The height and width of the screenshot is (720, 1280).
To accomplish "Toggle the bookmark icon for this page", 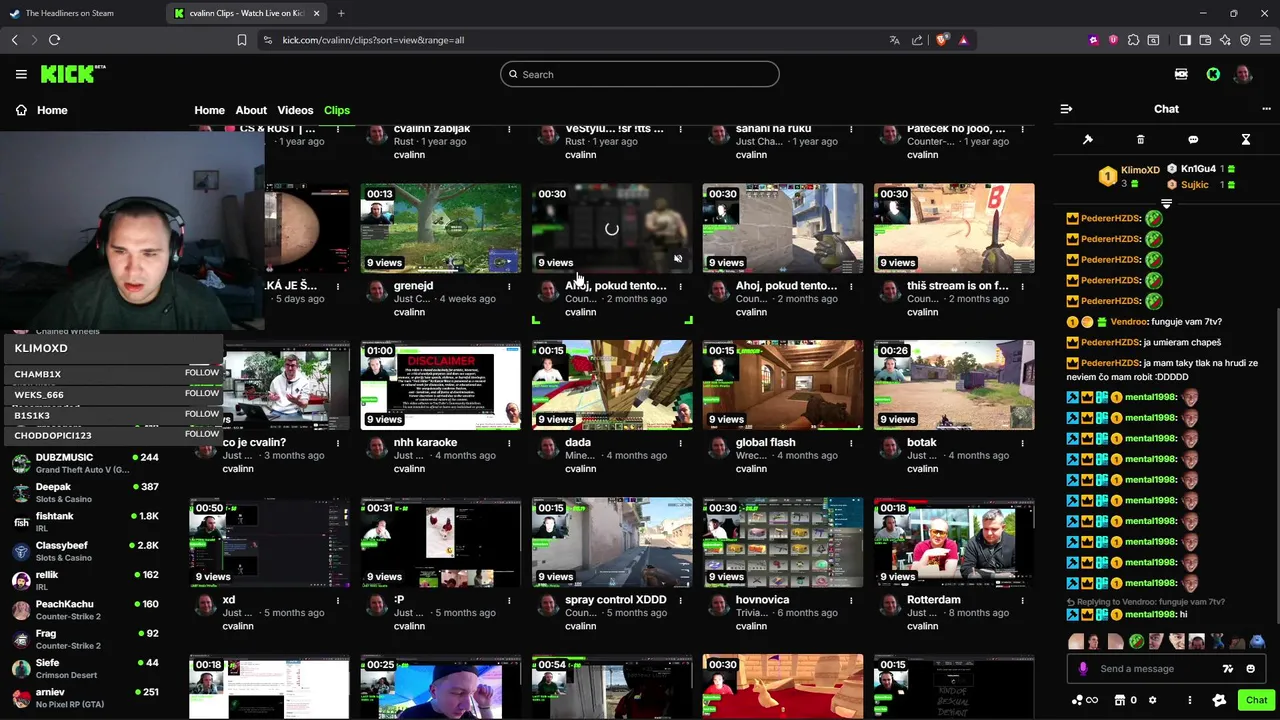I will pos(241,40).
